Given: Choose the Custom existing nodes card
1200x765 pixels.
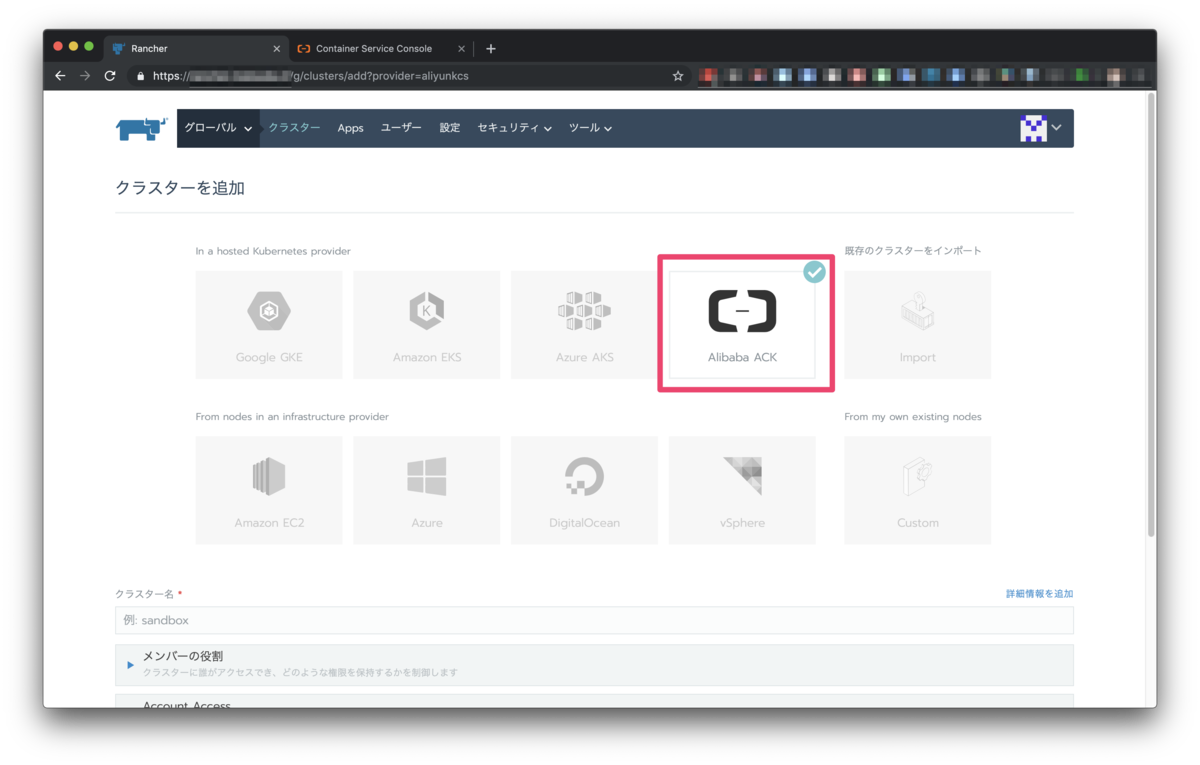Looking at the screenshot, I should pos(917,490).
